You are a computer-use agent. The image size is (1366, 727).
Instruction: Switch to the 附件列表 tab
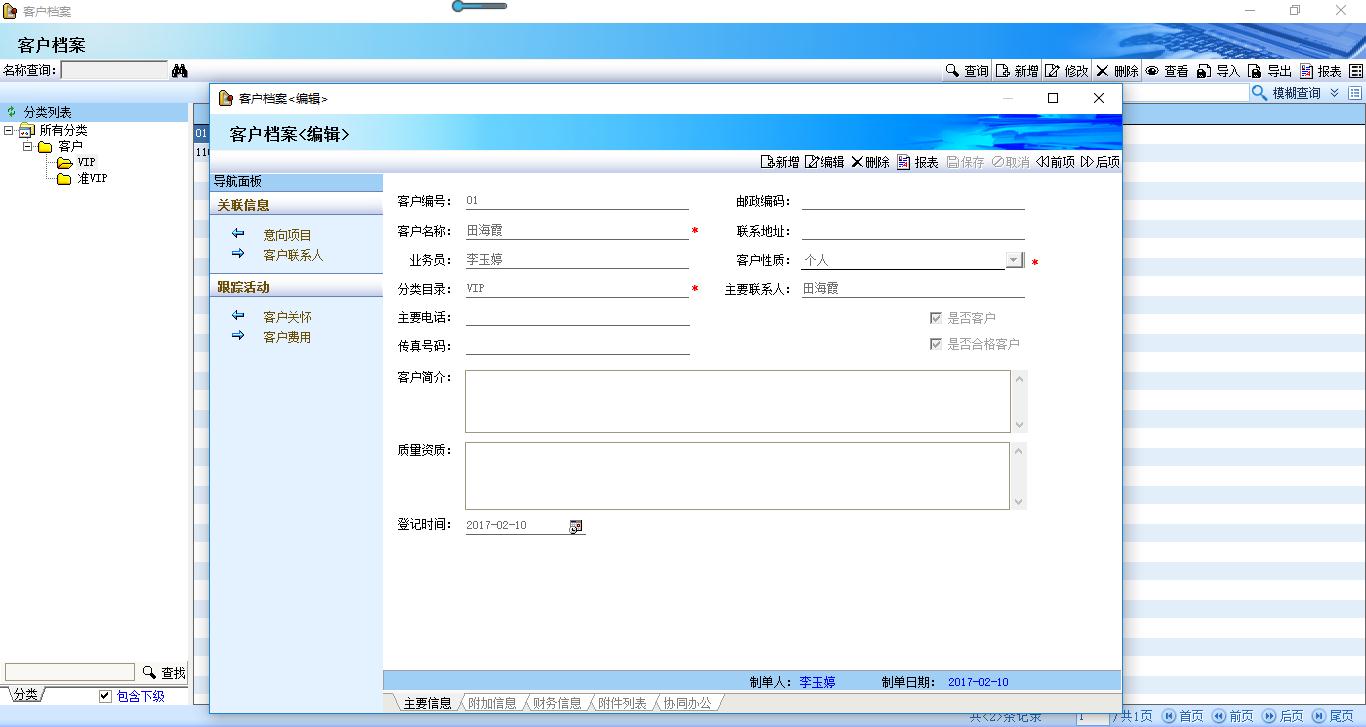(622, 703)
